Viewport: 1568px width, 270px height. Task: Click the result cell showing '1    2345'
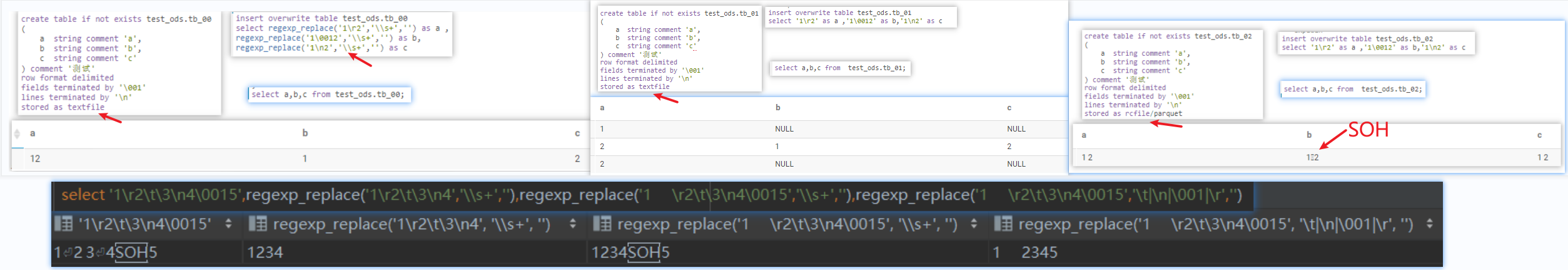pyautogui.click(x=1024, y=252)
